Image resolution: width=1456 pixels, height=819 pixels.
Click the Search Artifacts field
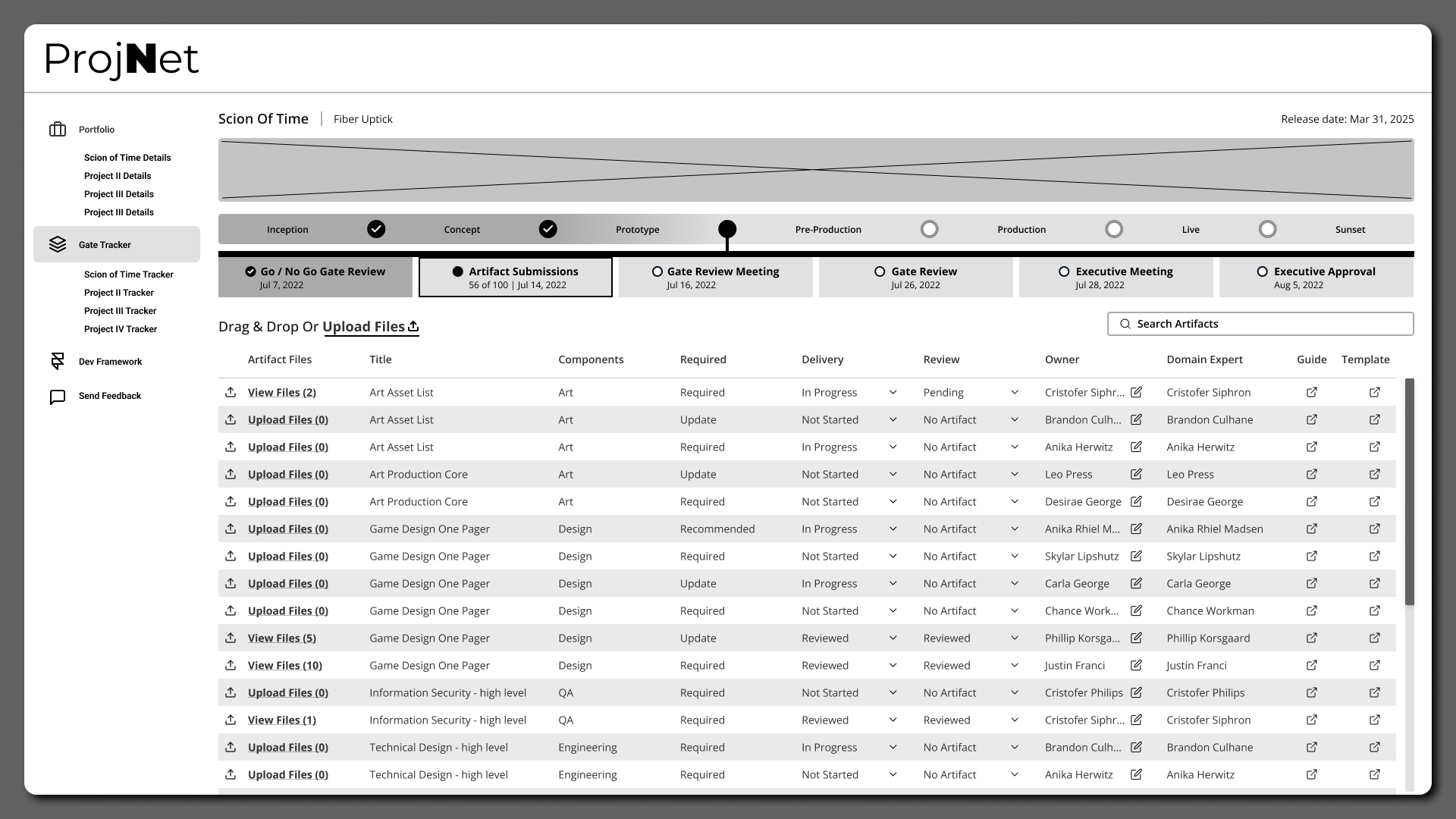pos(1260,324)
